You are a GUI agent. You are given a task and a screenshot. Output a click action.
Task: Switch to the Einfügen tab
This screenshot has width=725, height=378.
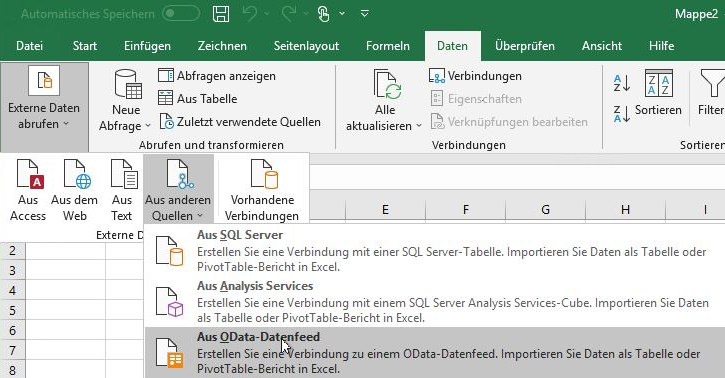click(x=147, y=46)
